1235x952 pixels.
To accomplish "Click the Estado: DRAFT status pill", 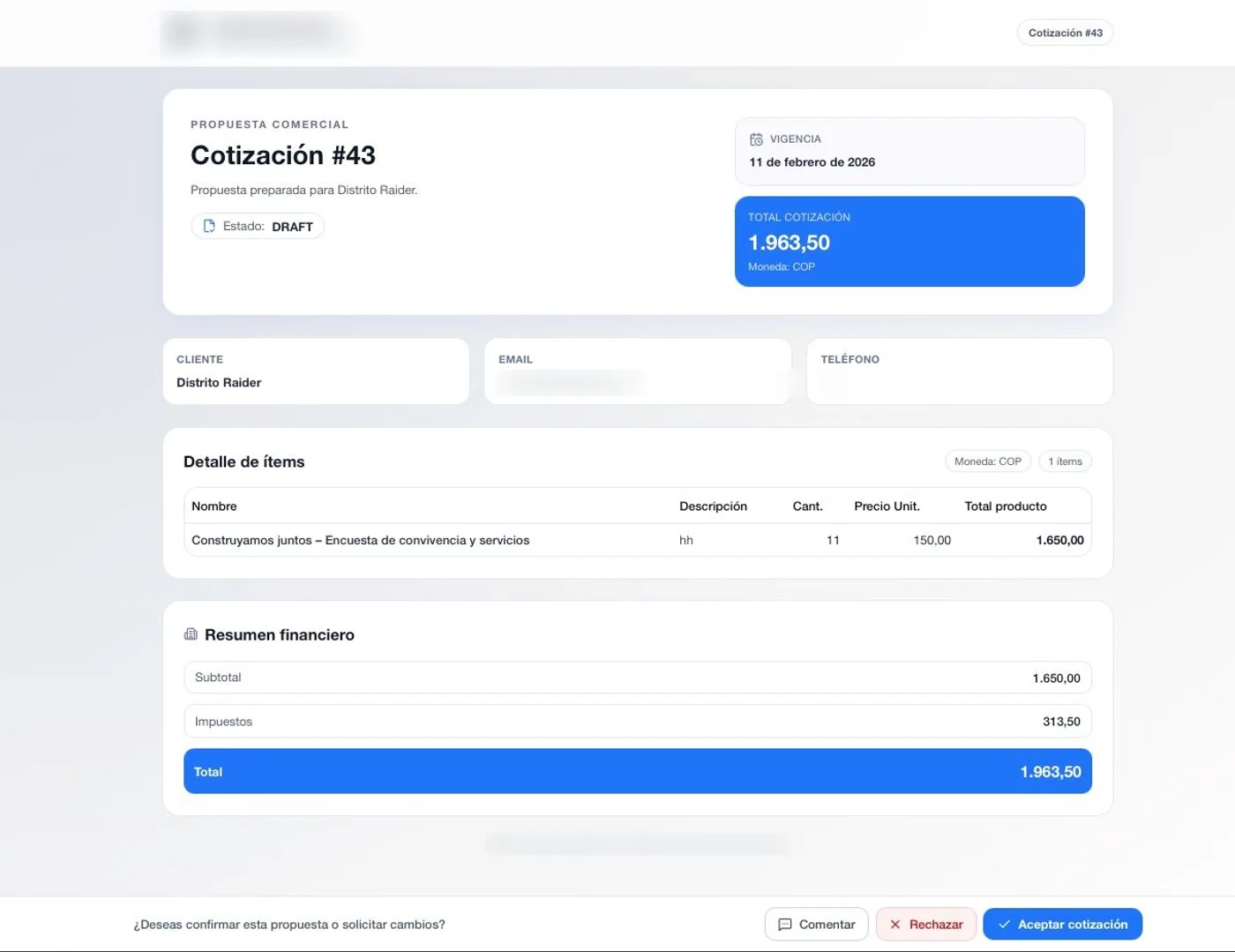I will (x=258, y=227).
